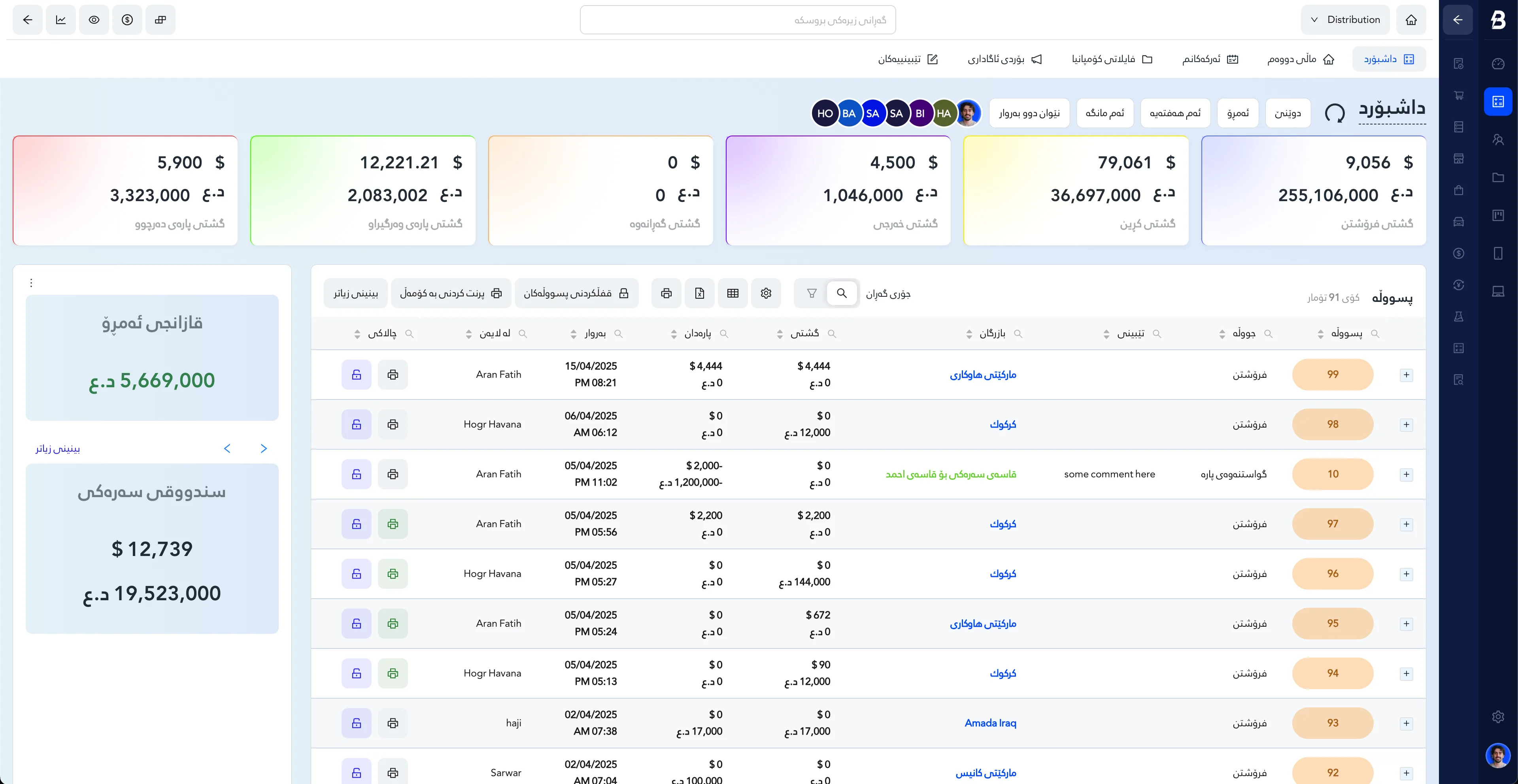1518x784 pixels.
Task: Toggle lock icon for invoice 99 row
Action: (356, 375)
